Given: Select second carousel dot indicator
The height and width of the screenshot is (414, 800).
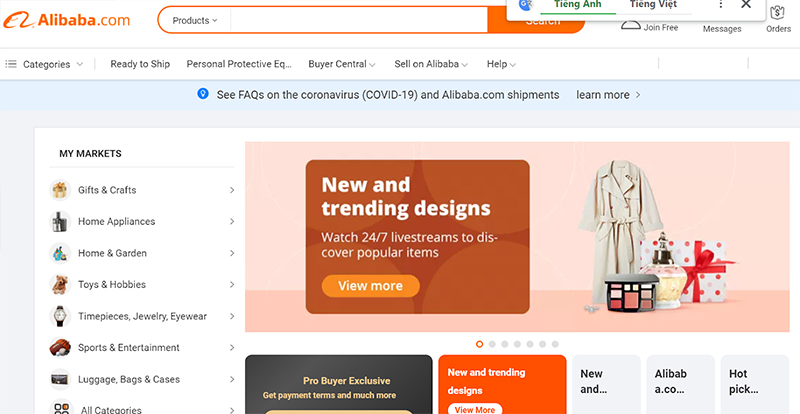Looking at the screenshot, I should (492, 344).
